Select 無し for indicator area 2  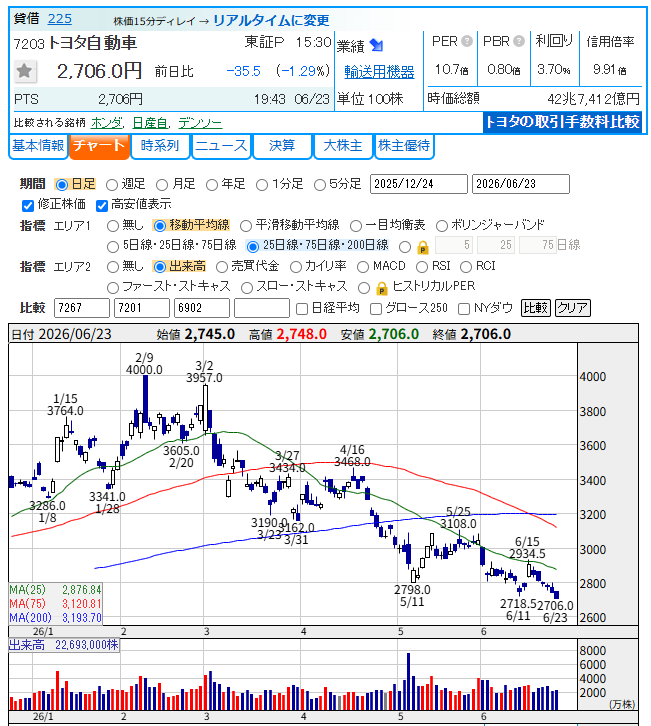pyautogui.click(x=113, y=267)
